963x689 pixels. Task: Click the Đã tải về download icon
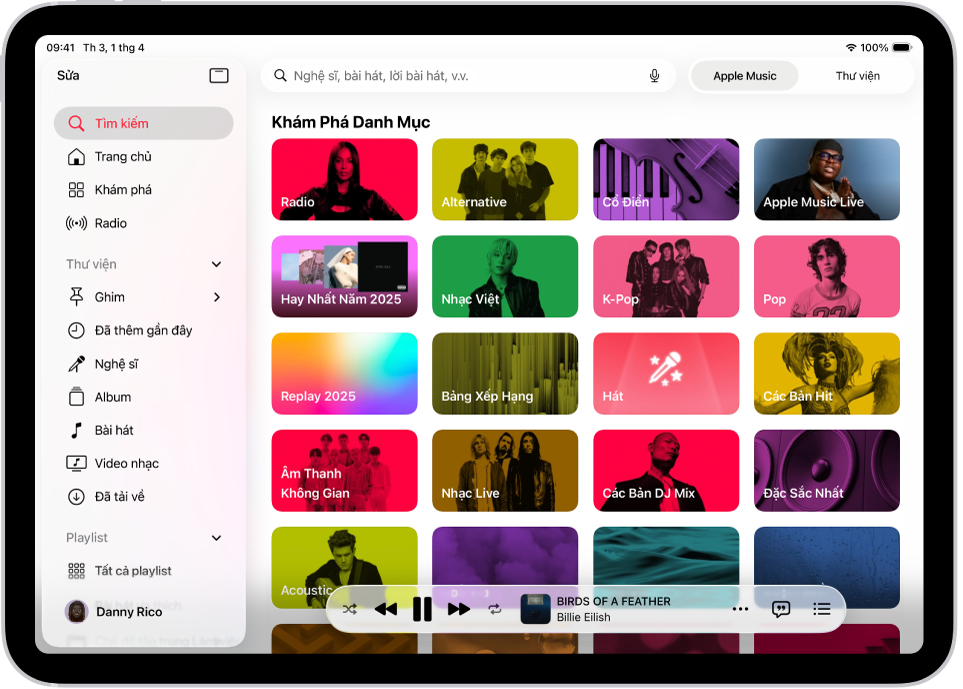click(x=76, y=496)
